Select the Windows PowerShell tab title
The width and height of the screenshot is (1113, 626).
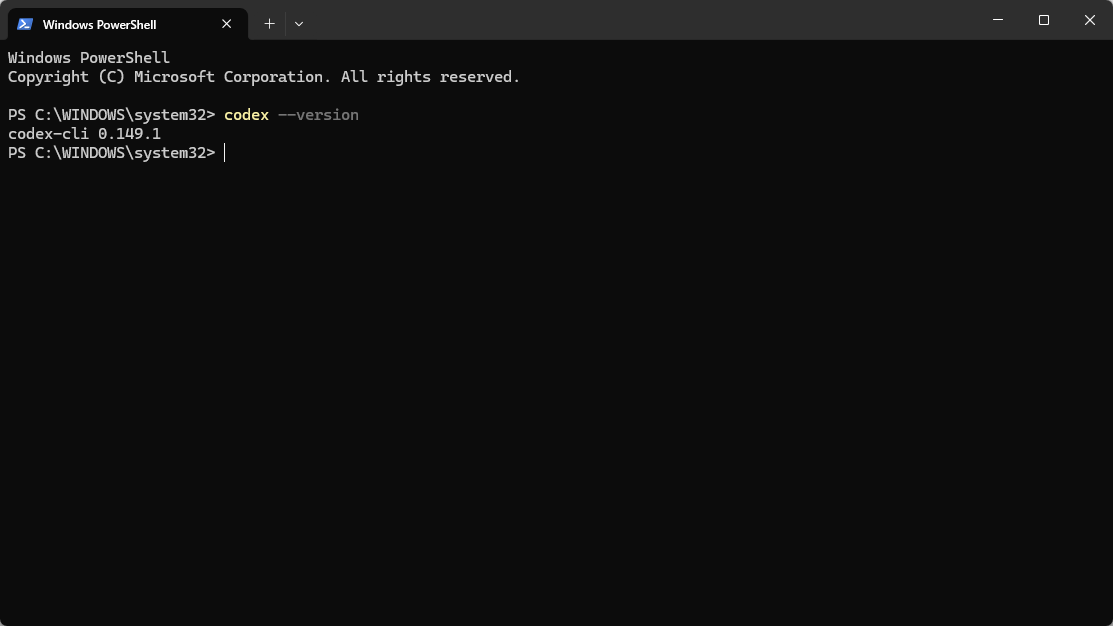99,25
